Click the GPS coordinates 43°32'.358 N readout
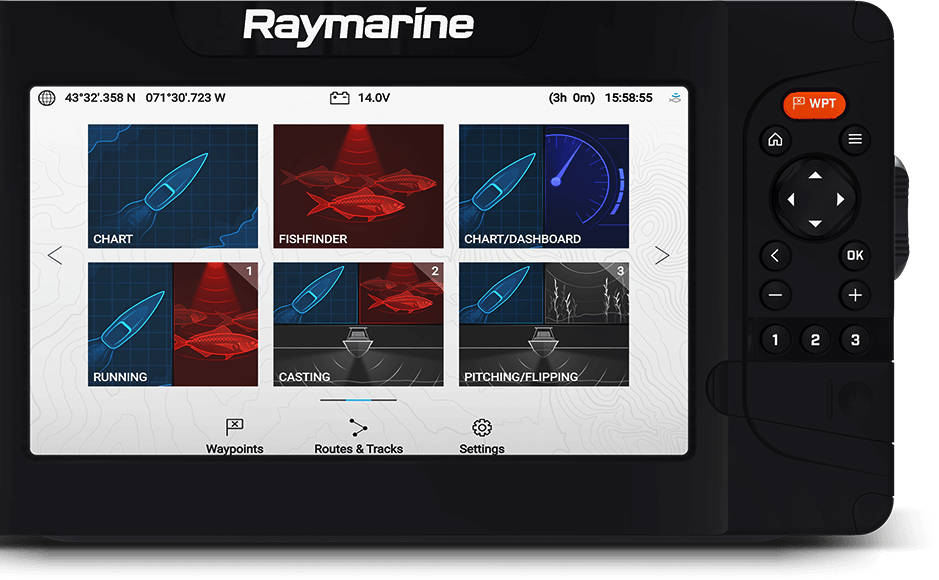Viewport: 939px width, 580px height. pos(100,98)
